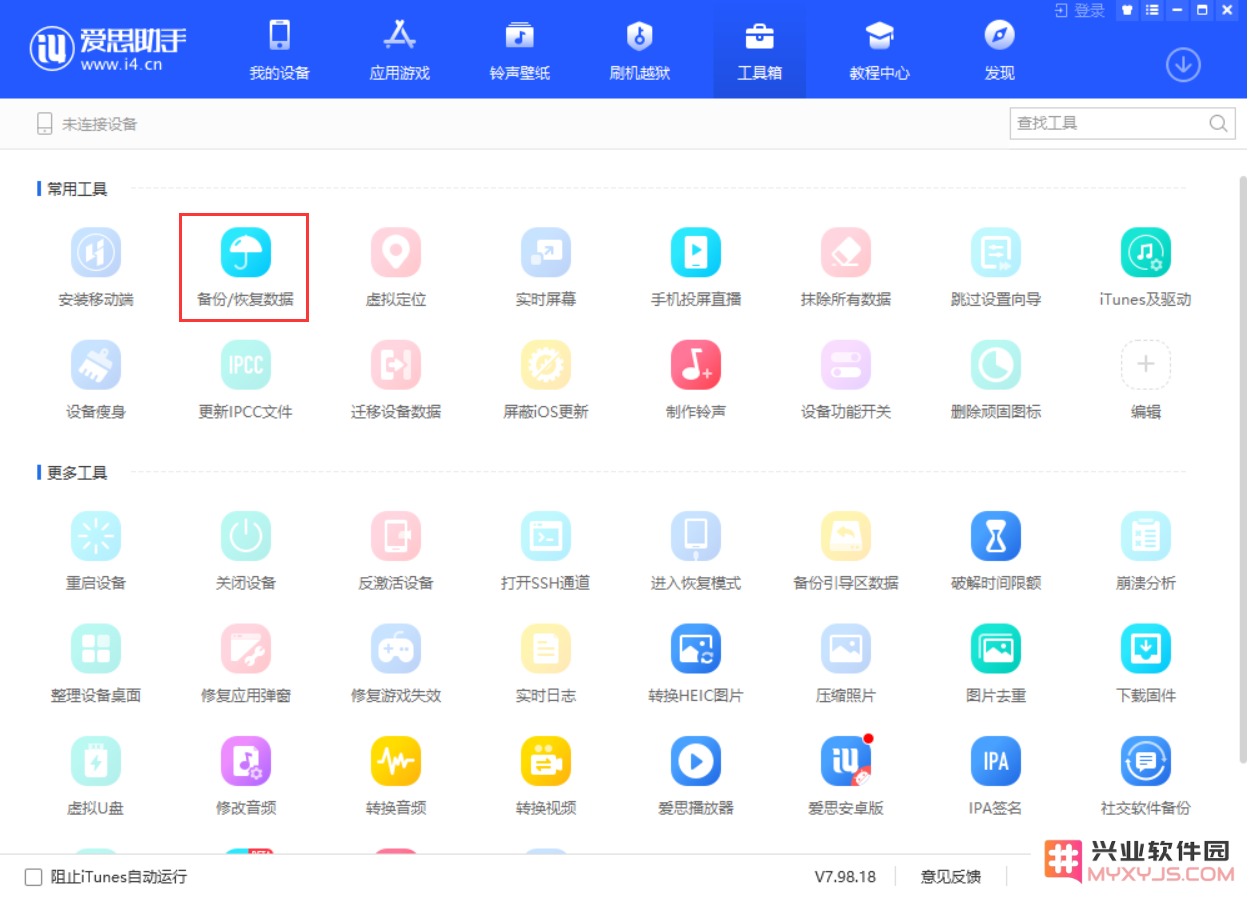Open the 虚拟U盘 tool
The height and width of the screenshot is (898, 1247).
pyautogui.click(x=96, y=775)
